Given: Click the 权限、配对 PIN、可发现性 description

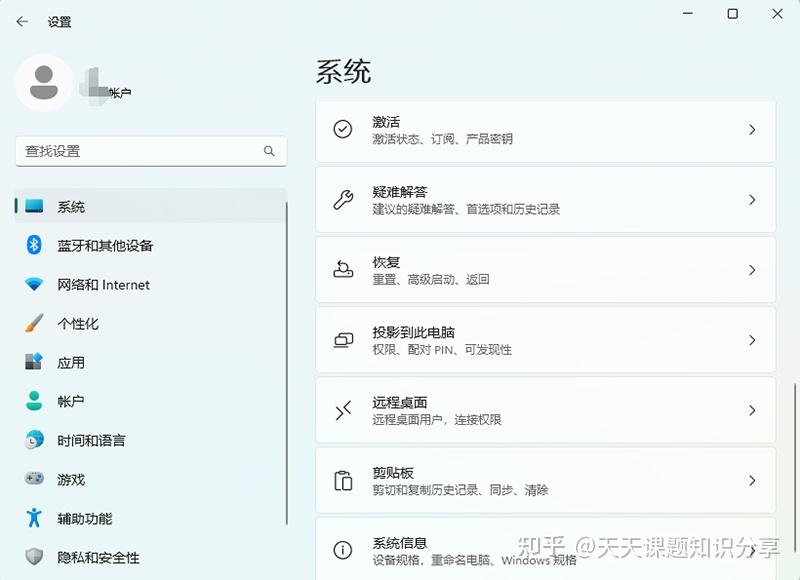Looking at the screenshot, I should 442,350.
